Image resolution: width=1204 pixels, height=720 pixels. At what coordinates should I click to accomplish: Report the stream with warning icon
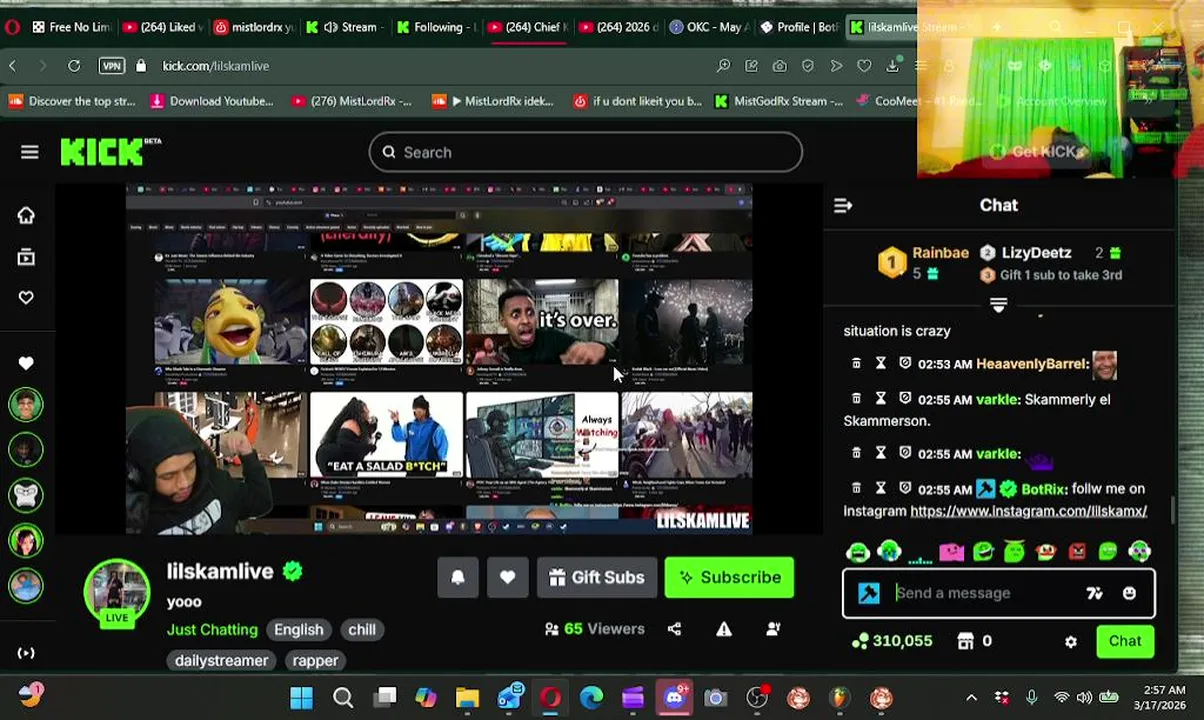(724, 629)
